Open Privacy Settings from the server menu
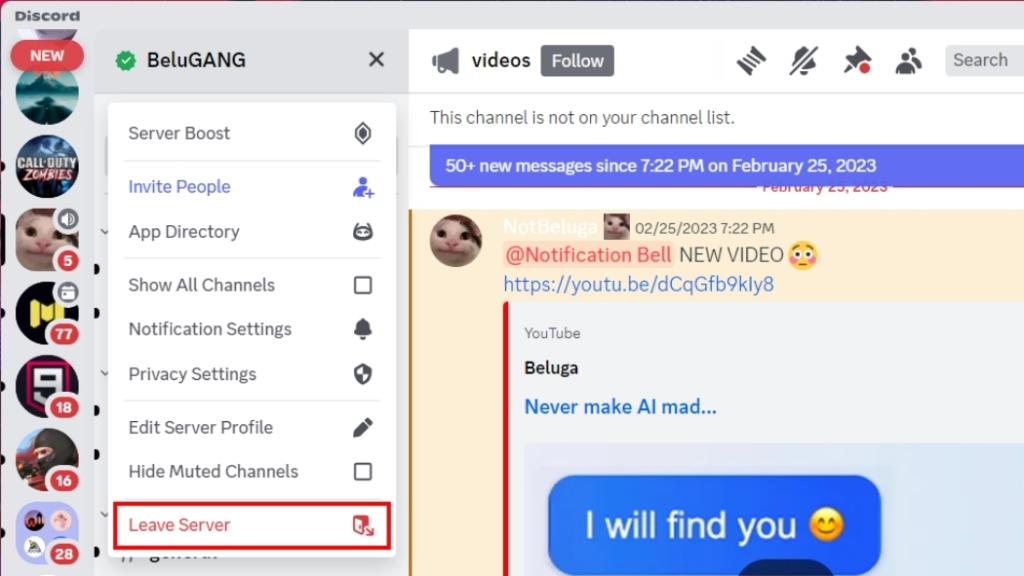Viewport: 1024px width, 576px height. pyautogui.click(x=192, y=374)
